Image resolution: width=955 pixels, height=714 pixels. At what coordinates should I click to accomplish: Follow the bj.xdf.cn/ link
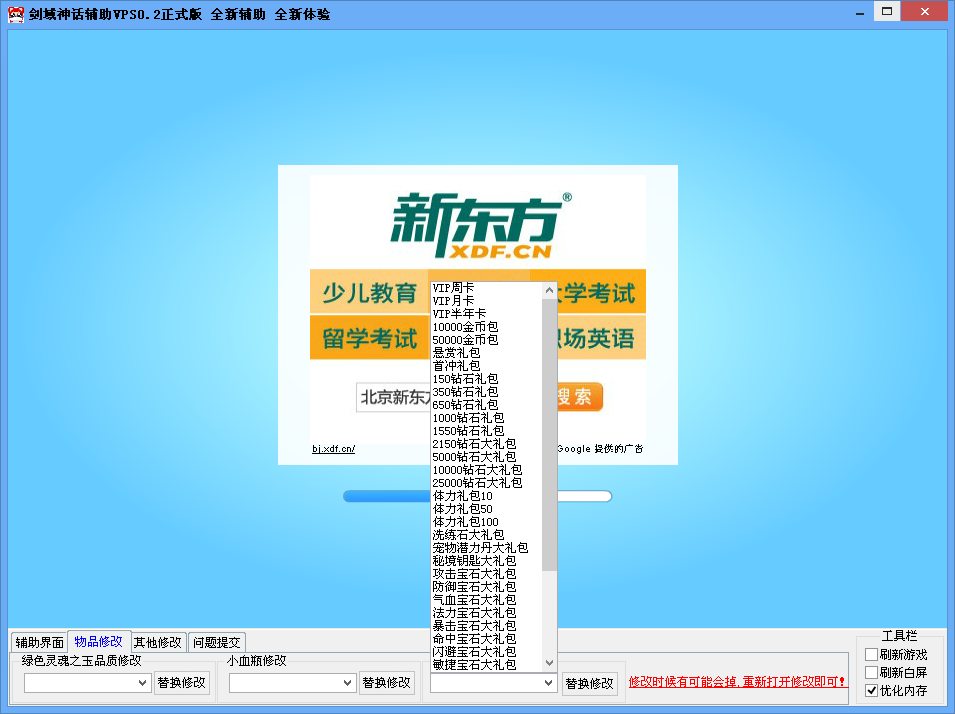[334, 449]
